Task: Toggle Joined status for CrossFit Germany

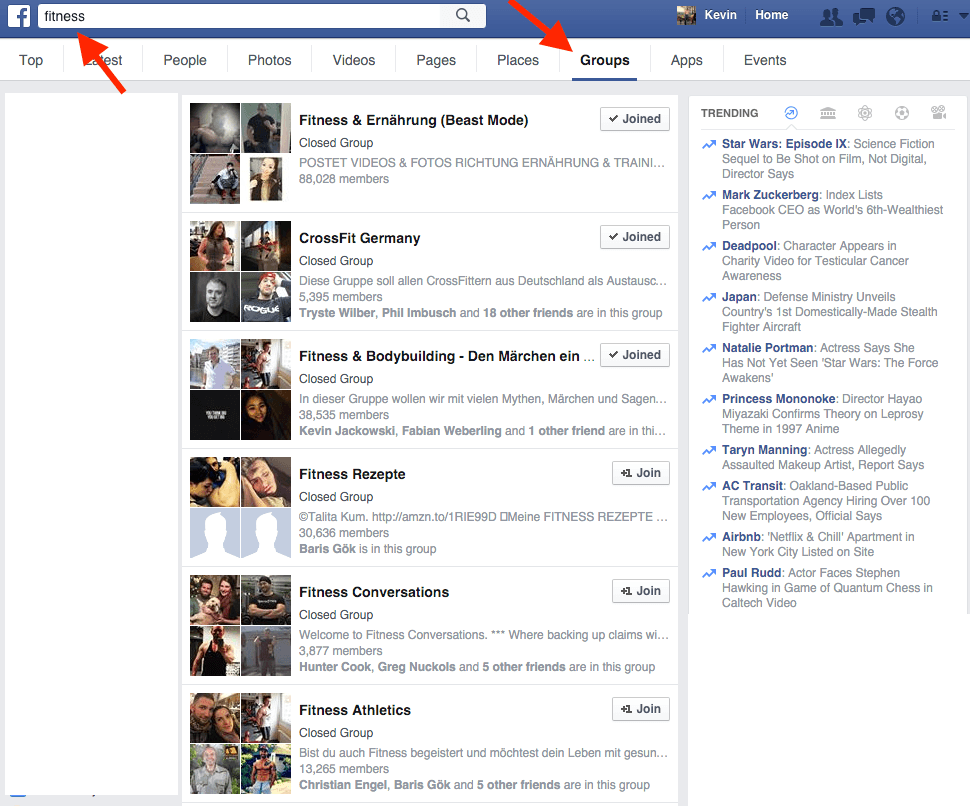Action: [635, 237]
